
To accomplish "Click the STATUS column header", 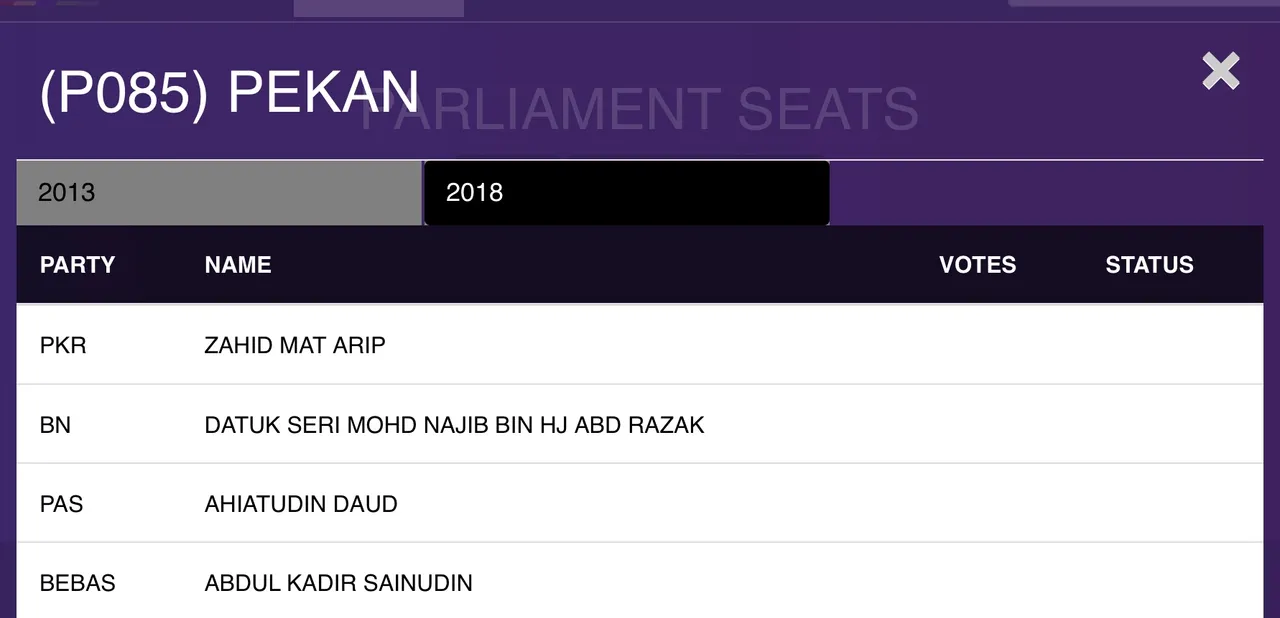I will pos(1149,265).
